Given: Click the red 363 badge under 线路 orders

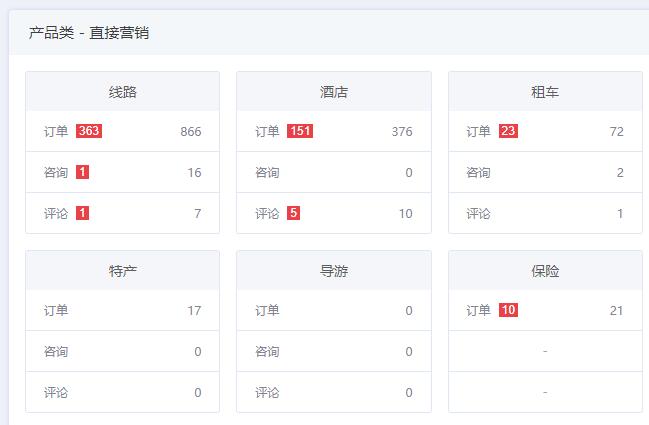Looking at the screenshot, I should click(89, 131).
